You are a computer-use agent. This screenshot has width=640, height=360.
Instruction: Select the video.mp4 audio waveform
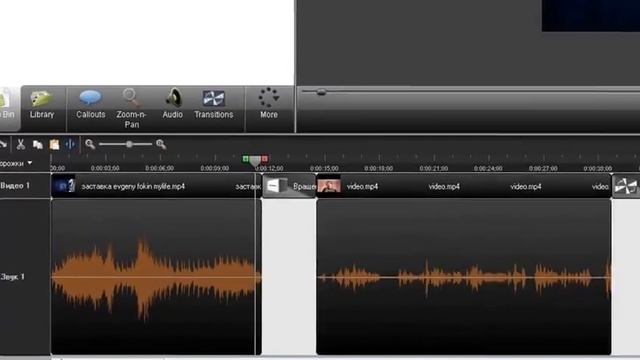point(464,277)
